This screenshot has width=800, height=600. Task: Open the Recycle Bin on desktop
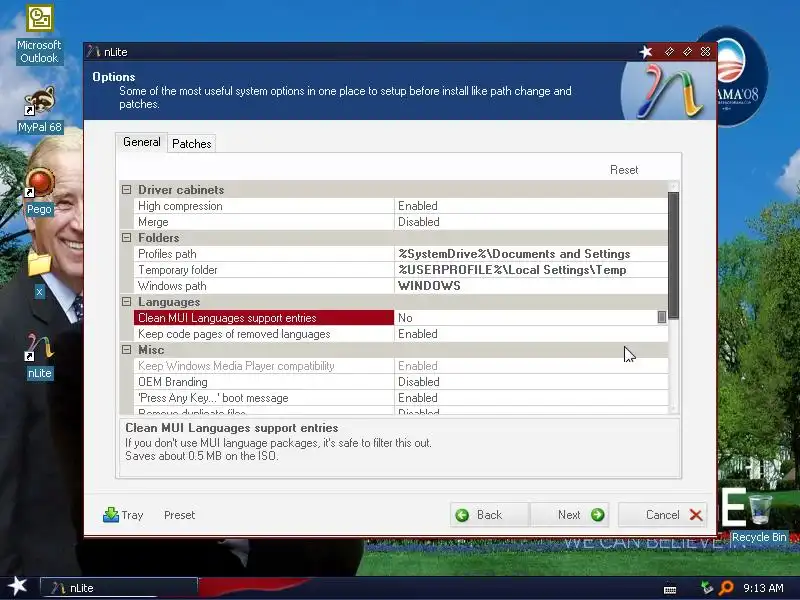click(759, 518)
